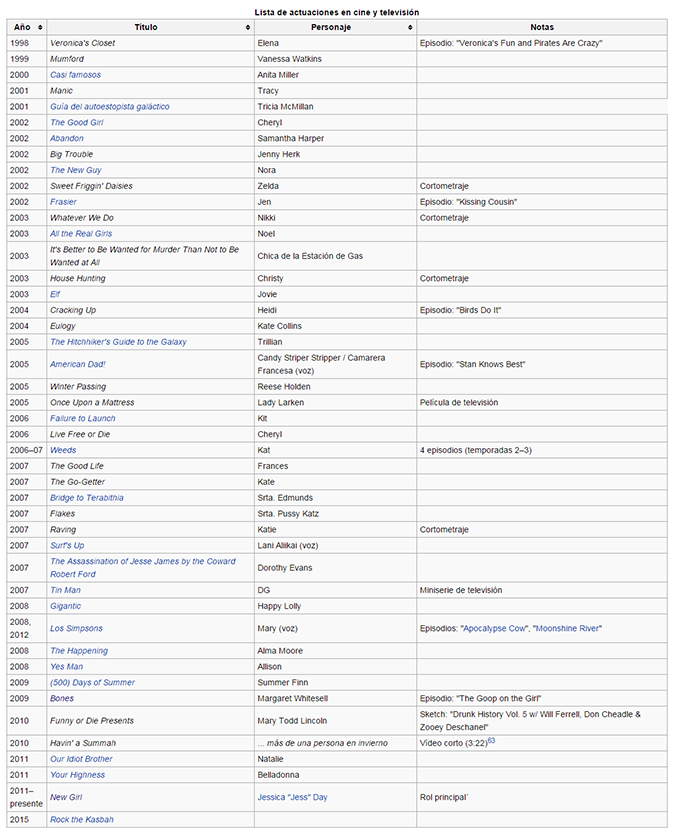Screen dimensions: 680x833
Task: Select 4 episodios (temporadas 2–3) note
Action: pos(475,450)
